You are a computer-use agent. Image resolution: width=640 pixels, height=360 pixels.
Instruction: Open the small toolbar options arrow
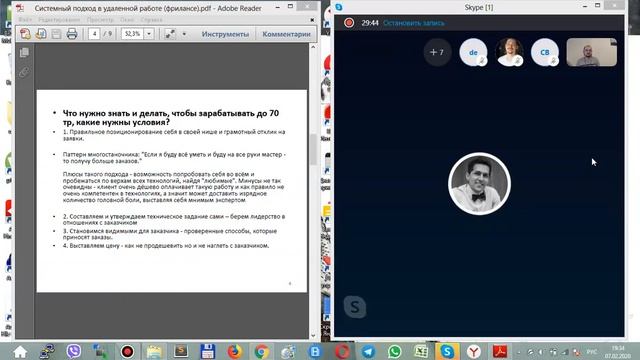[x=184, y=34]
